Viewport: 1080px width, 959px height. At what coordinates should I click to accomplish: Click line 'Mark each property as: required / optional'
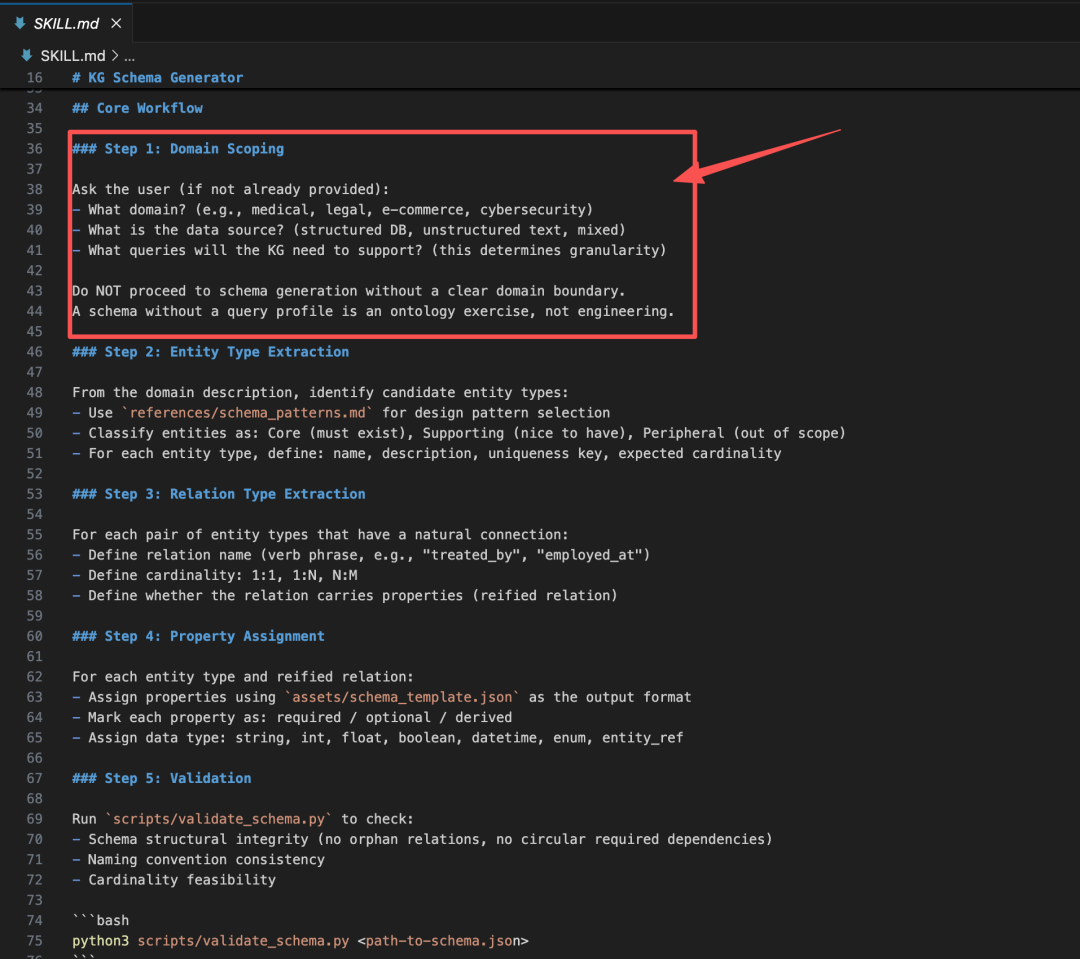pos(292,718)
